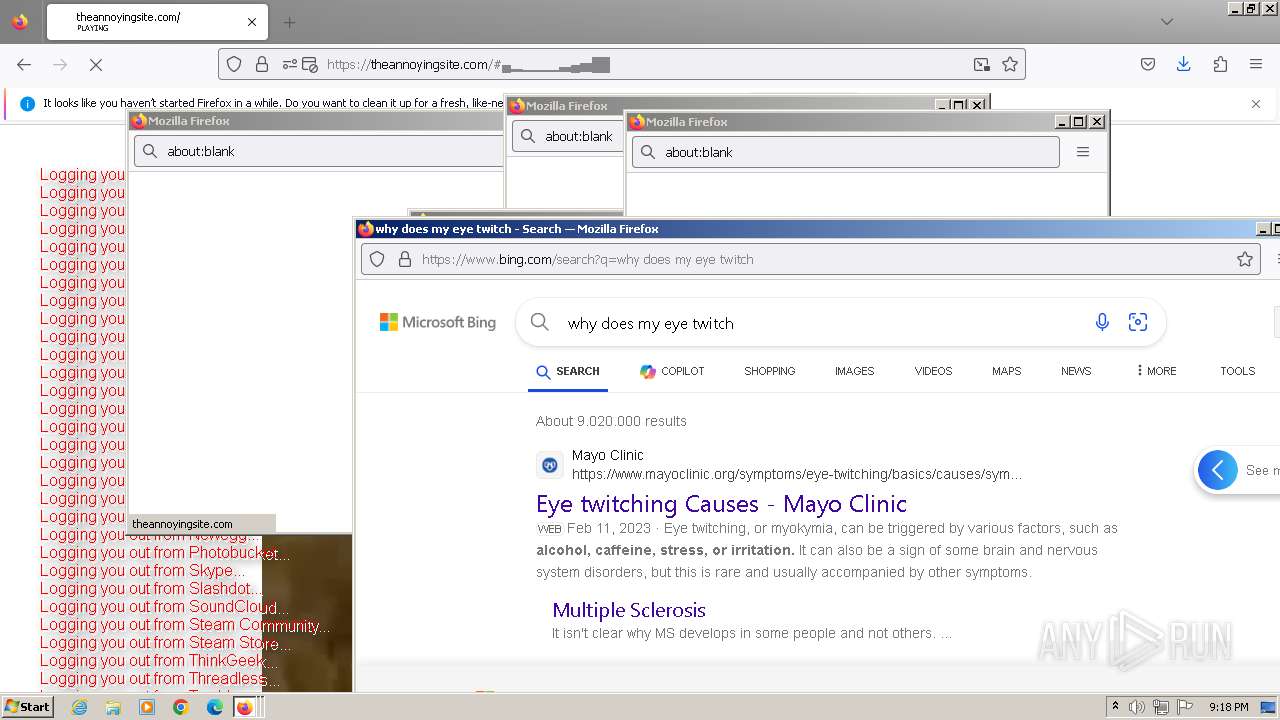Open Bing search TOOLS
Viewport: 1280px width, 720px height.
coord(1238,371)
